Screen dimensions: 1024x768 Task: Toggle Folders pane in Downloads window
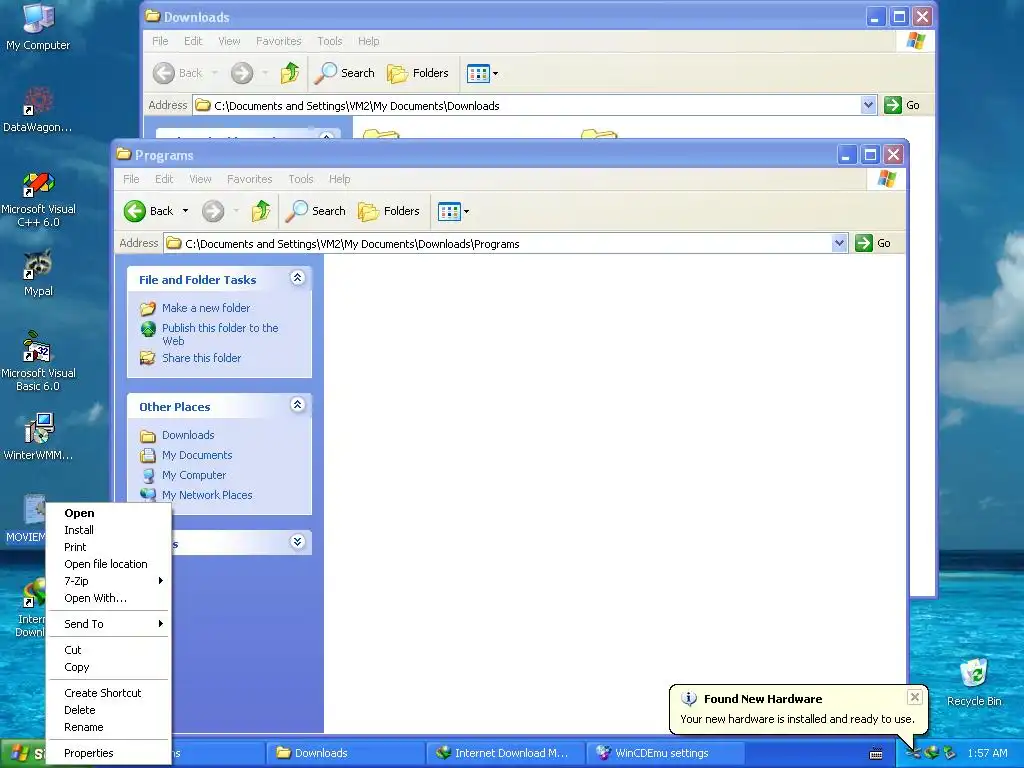point(417,73)
